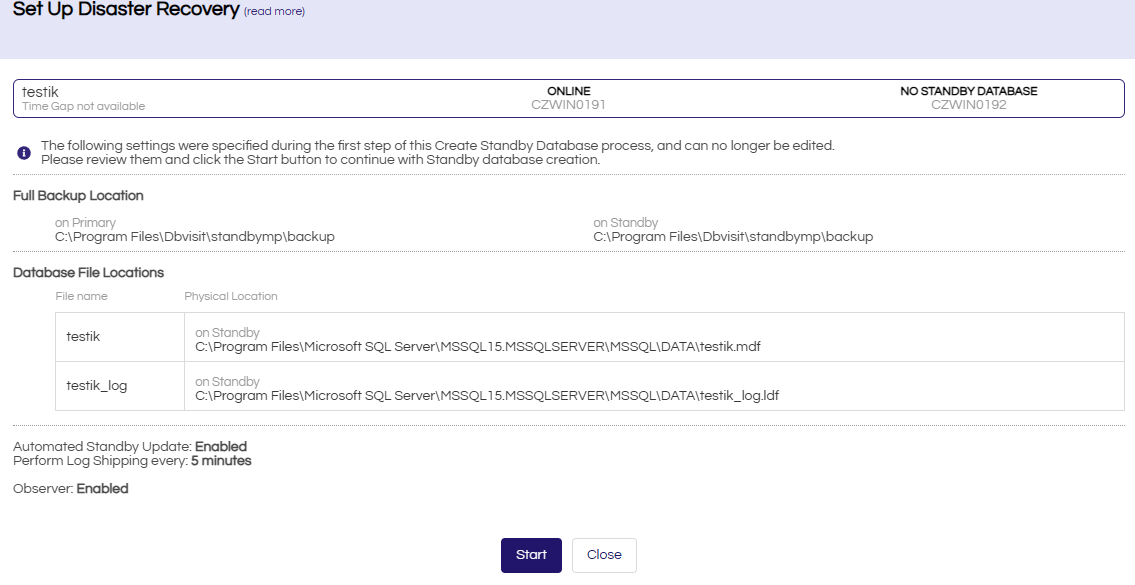
Task: Click the Physical Location column header
Action: [x=231, y=296]
